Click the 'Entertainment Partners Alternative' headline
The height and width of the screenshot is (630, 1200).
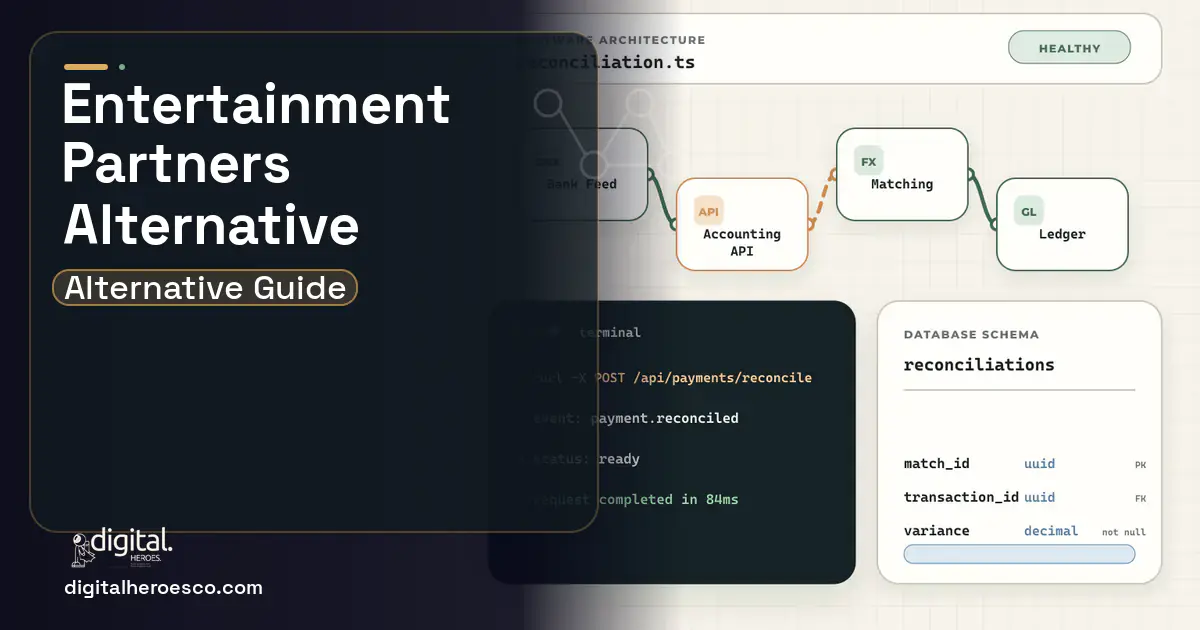click(256, 163)
